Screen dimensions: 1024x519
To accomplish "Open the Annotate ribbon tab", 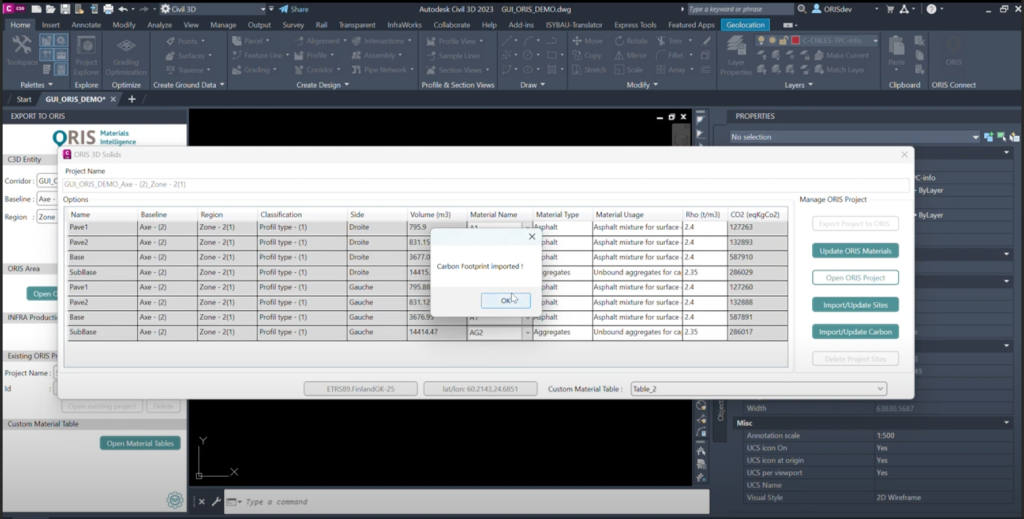I will click(x=86, y=24).
